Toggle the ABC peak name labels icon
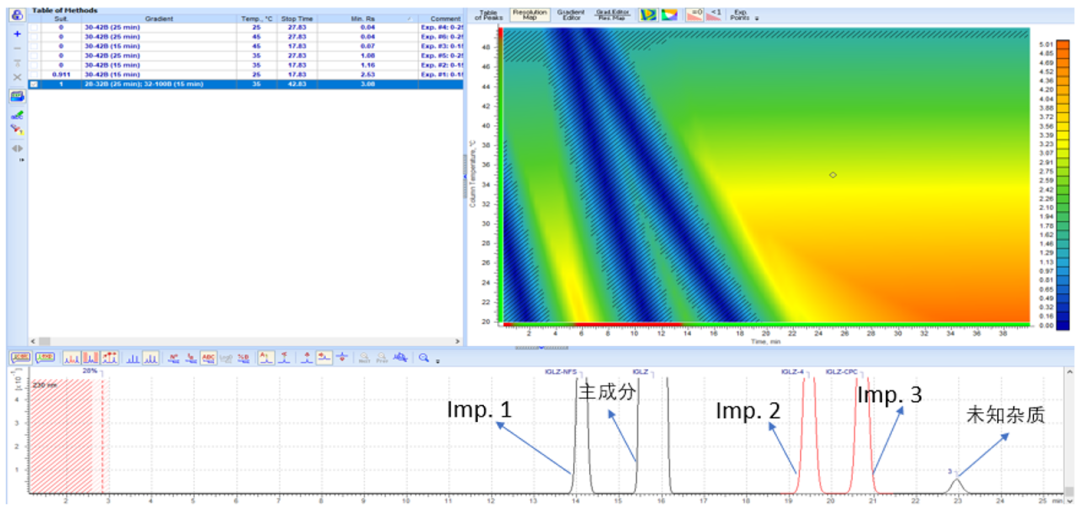The image size is (1080, 514). tap(209, 358)
